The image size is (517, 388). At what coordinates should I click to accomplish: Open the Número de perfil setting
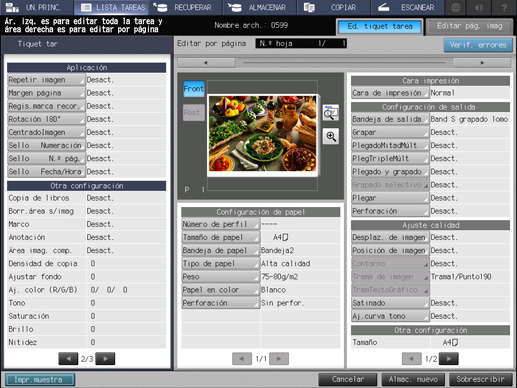tap(221, 224)
